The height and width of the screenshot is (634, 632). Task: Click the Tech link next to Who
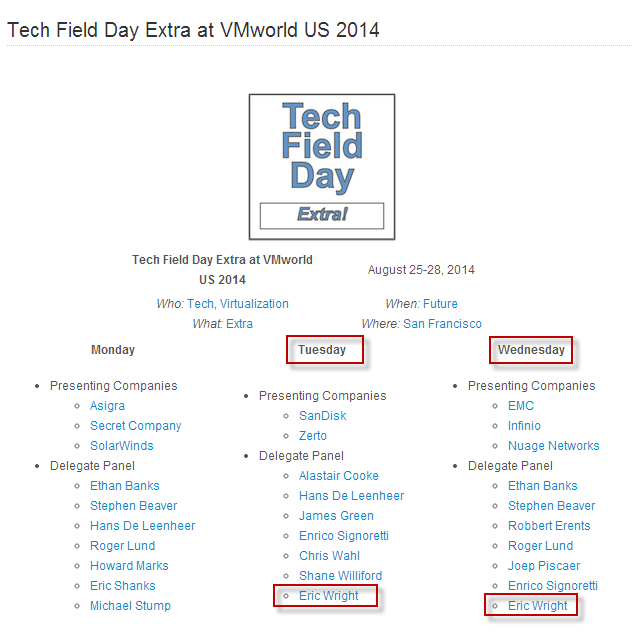tap(200, 304)
